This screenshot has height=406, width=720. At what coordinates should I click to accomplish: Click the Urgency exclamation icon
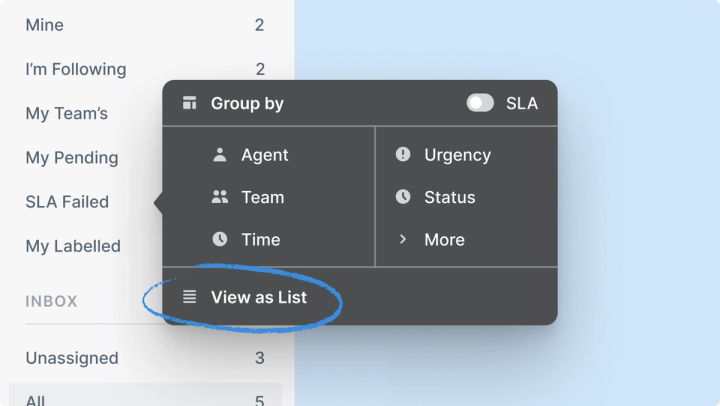tap(403, 155)
